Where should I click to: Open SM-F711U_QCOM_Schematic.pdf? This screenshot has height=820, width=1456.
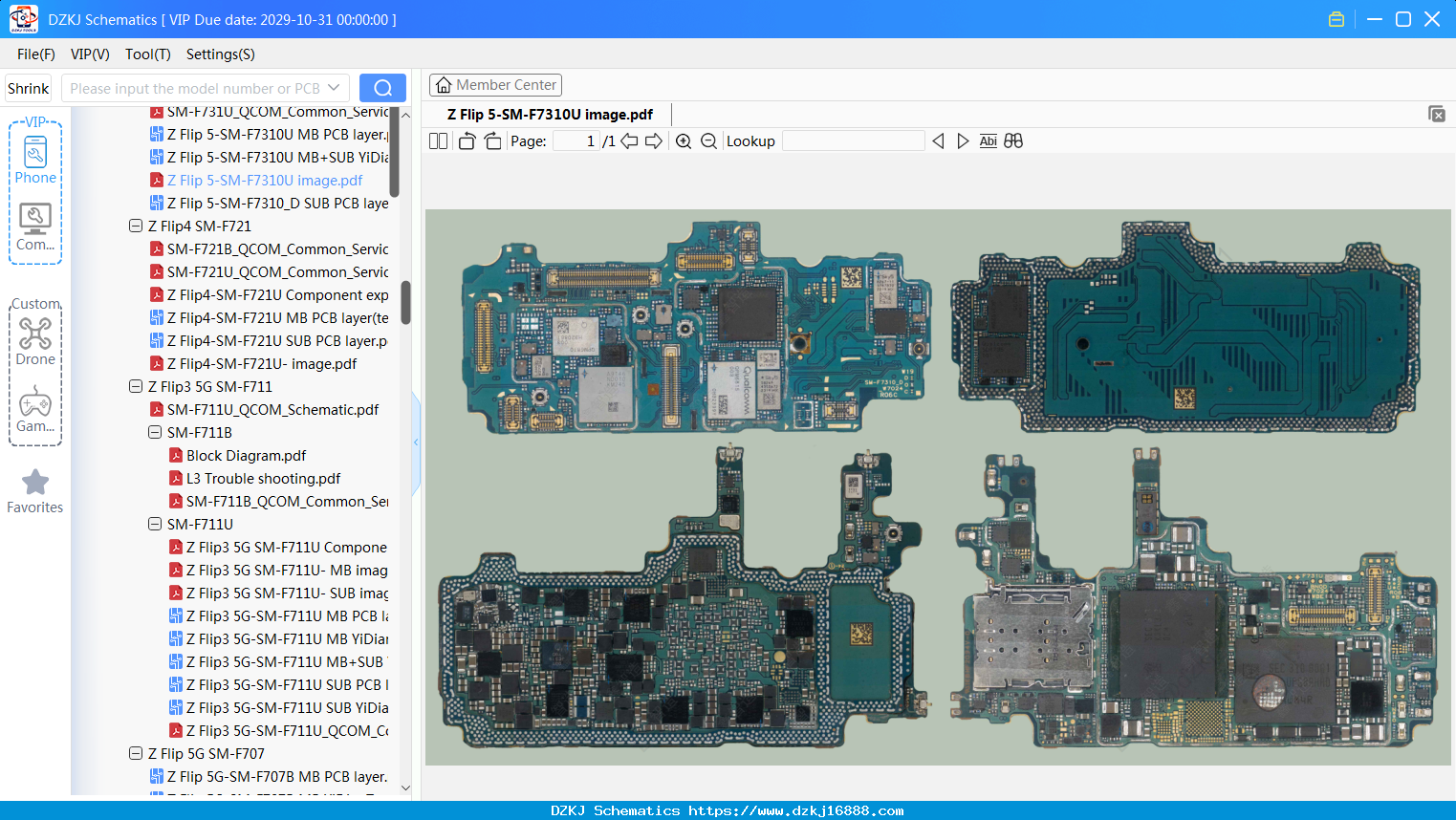pos(265,410)
